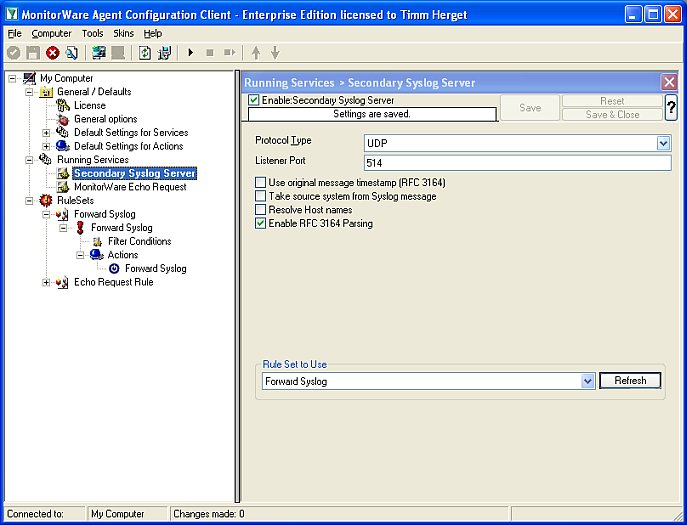Collapse the General / Defaults node
Viewport: 687px width, 525px height.
(x=29, y=92)
